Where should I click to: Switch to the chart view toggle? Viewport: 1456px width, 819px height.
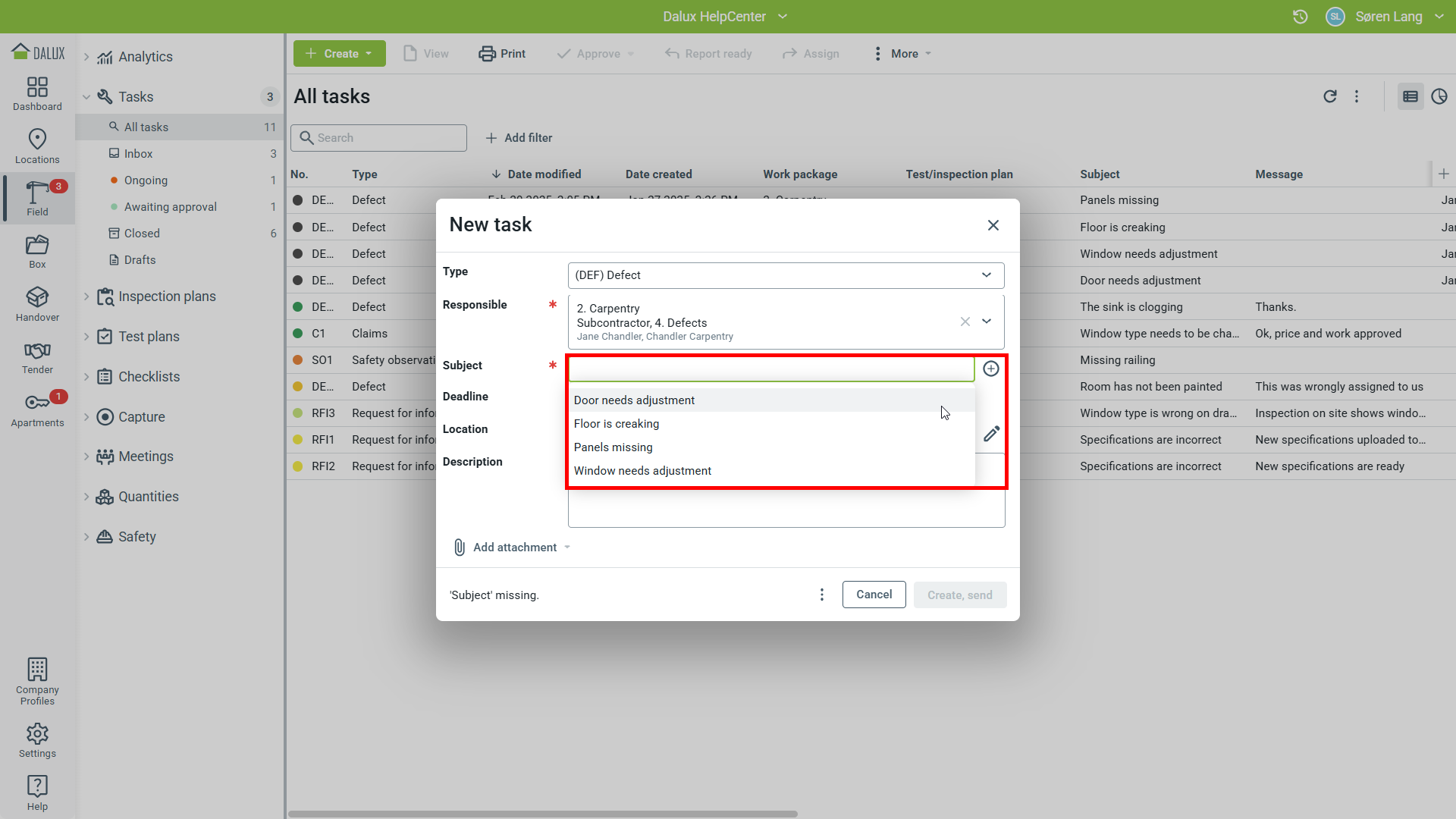click(x=1439, y=96)
